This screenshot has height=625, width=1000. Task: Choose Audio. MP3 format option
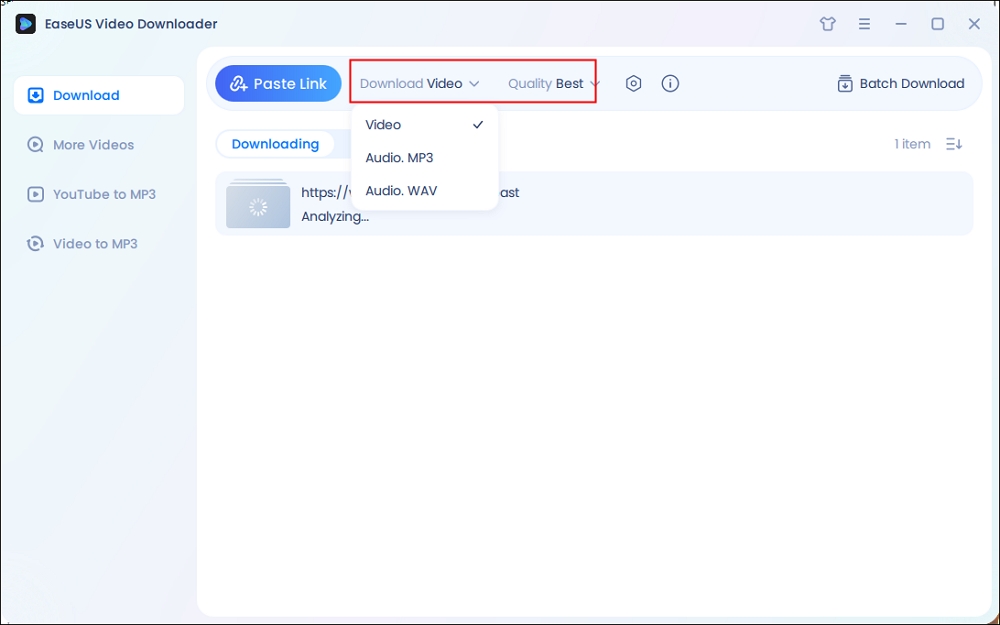pyautogui.click(x=425, y=158)
